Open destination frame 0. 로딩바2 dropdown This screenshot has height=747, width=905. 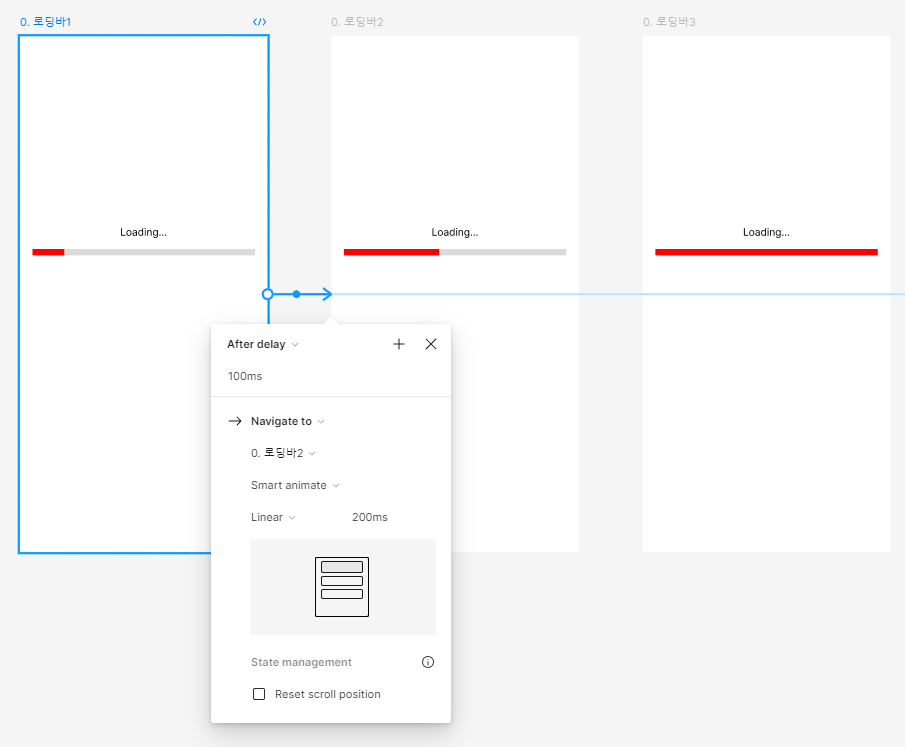click(x=283, y=453)
